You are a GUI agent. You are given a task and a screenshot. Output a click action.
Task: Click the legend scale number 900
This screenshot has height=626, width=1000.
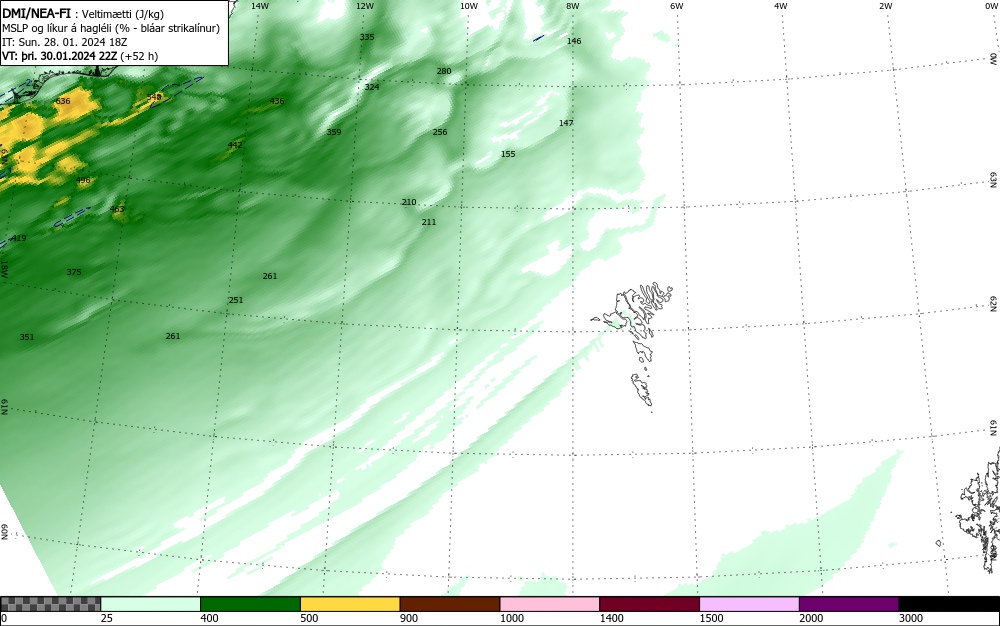pos(409,618)
